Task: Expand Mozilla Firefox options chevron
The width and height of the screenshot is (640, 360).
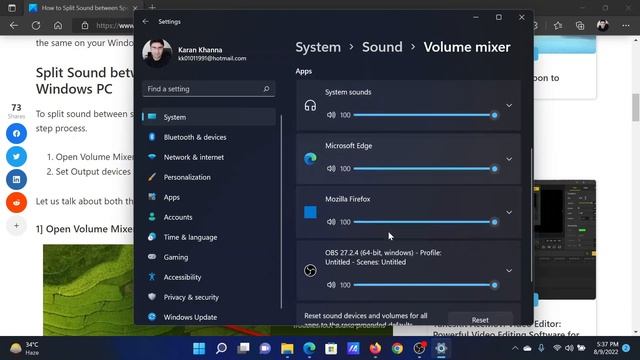Action: [509, 213]
